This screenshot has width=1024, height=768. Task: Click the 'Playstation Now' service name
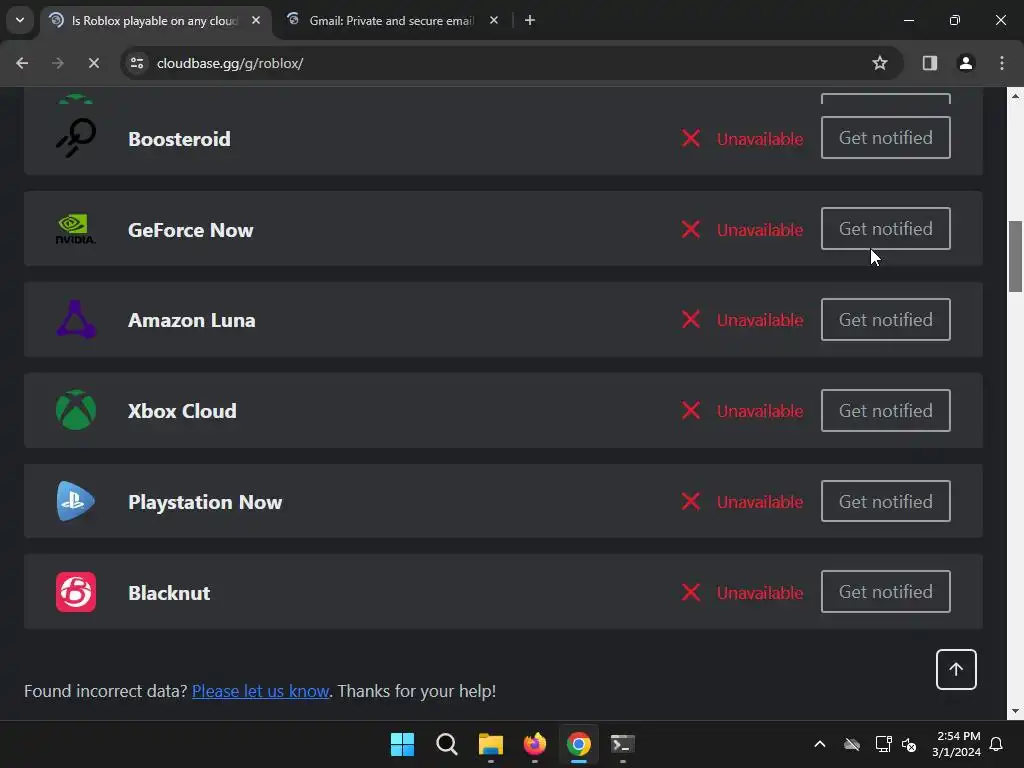[x=205, y=502]
